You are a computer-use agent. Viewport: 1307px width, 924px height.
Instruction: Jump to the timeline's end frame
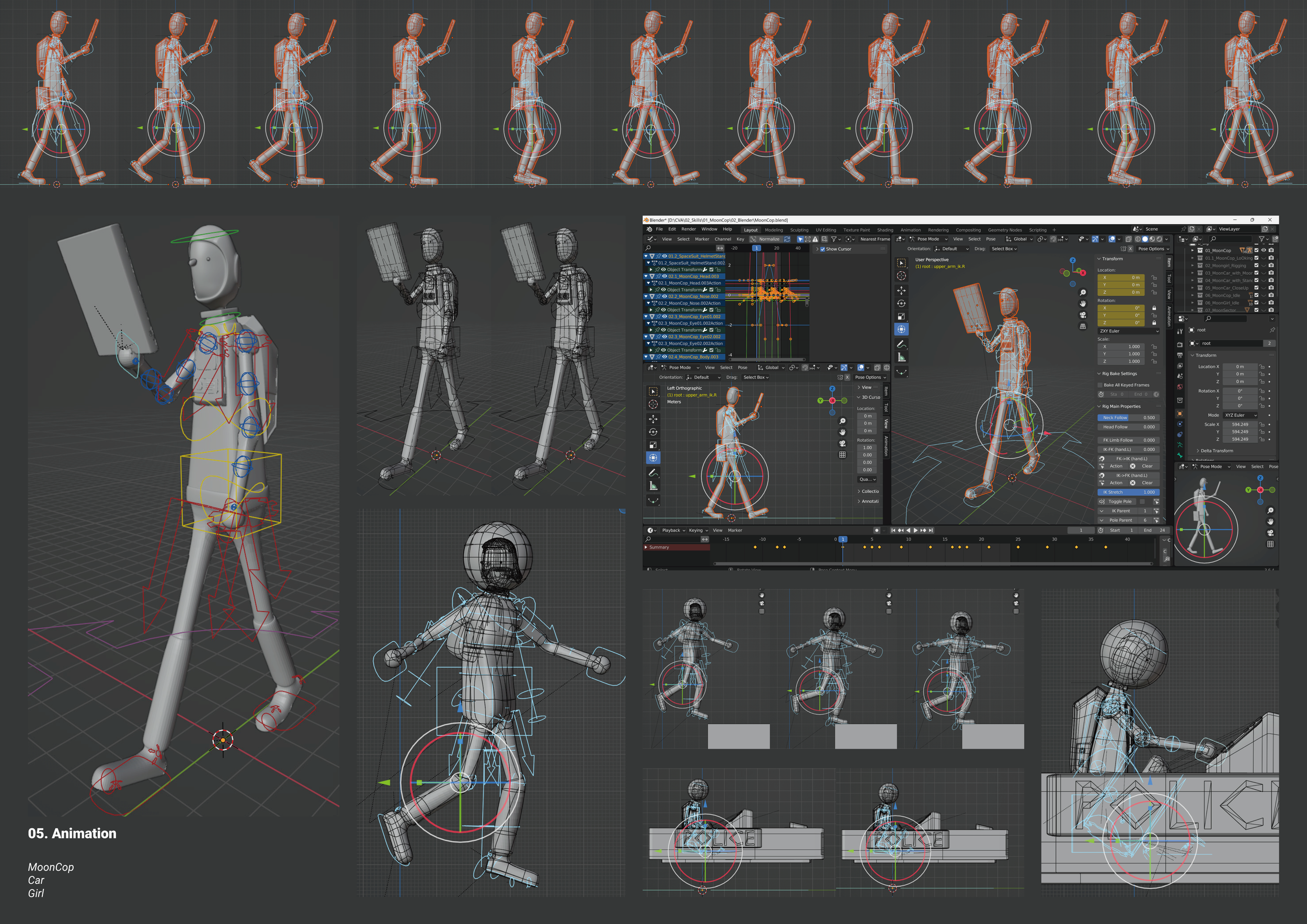(931, 530)
